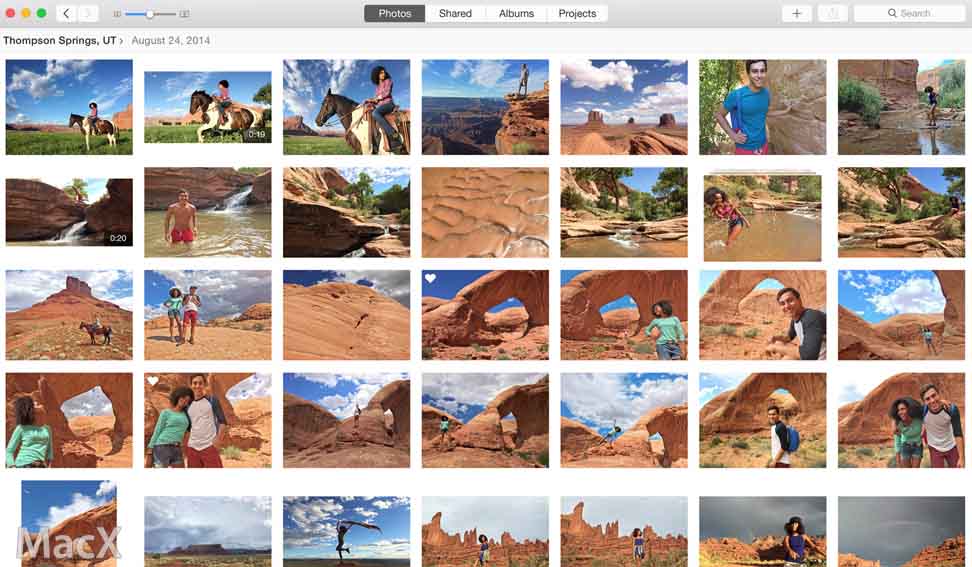The width and height of the screenshot is (972, 567).
Task: Click the magnifier icon in search box
Action: [892, 14]
